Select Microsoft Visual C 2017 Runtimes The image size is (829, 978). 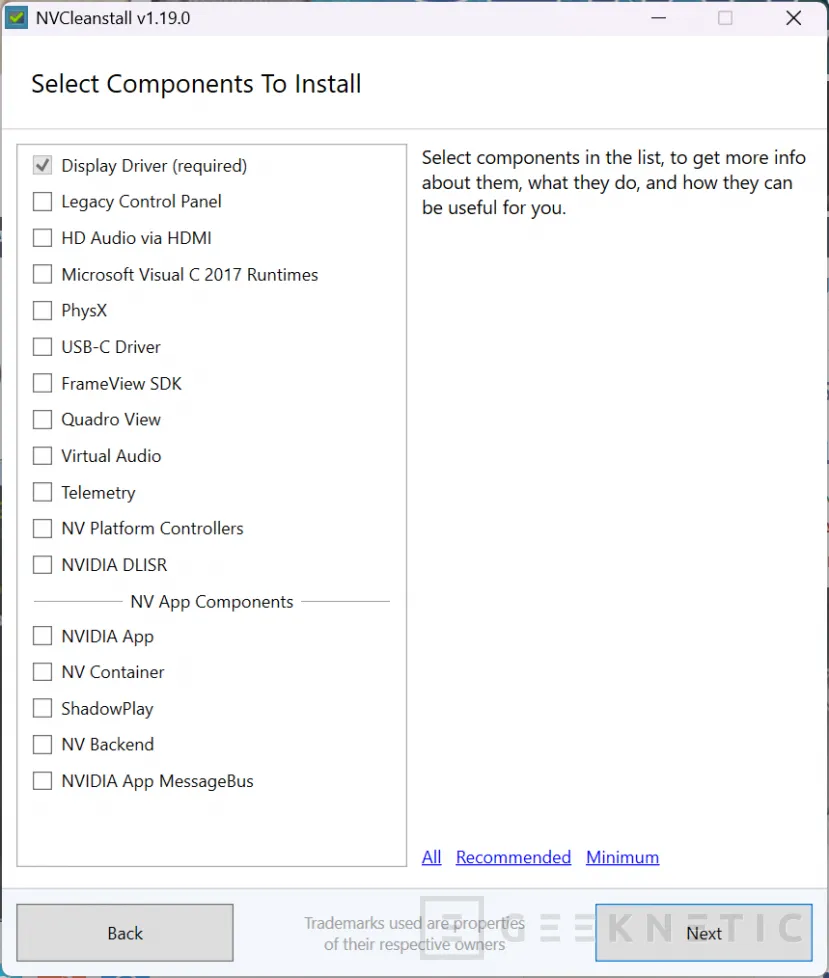pyautogui.click(x=42, y=274)
